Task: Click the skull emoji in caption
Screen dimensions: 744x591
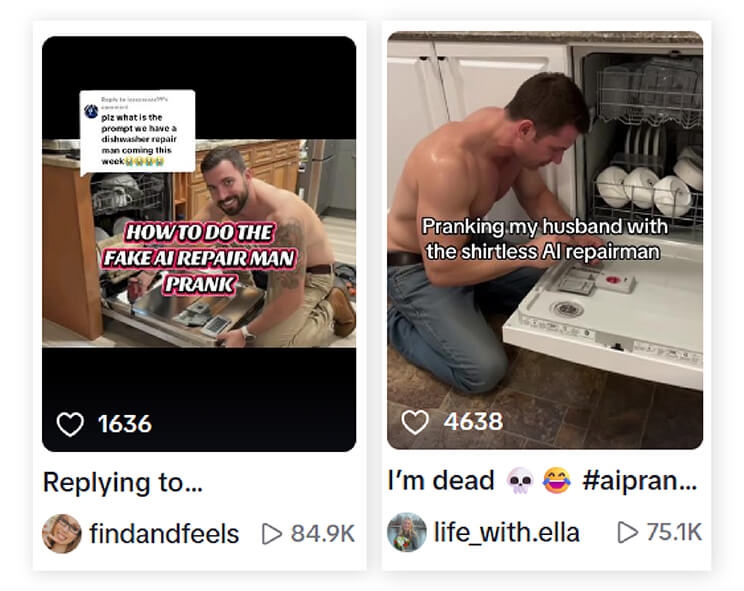Action: pos(520,480)
